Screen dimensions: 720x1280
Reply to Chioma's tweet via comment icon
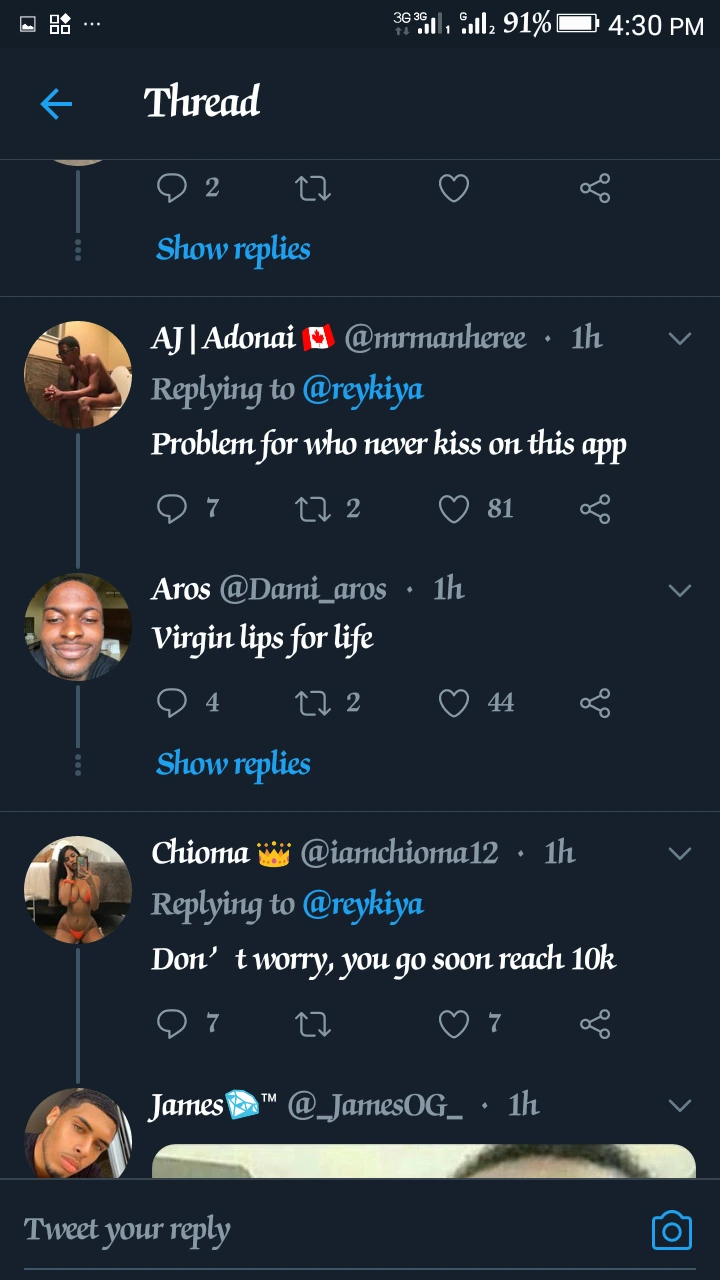[172, 1023]
